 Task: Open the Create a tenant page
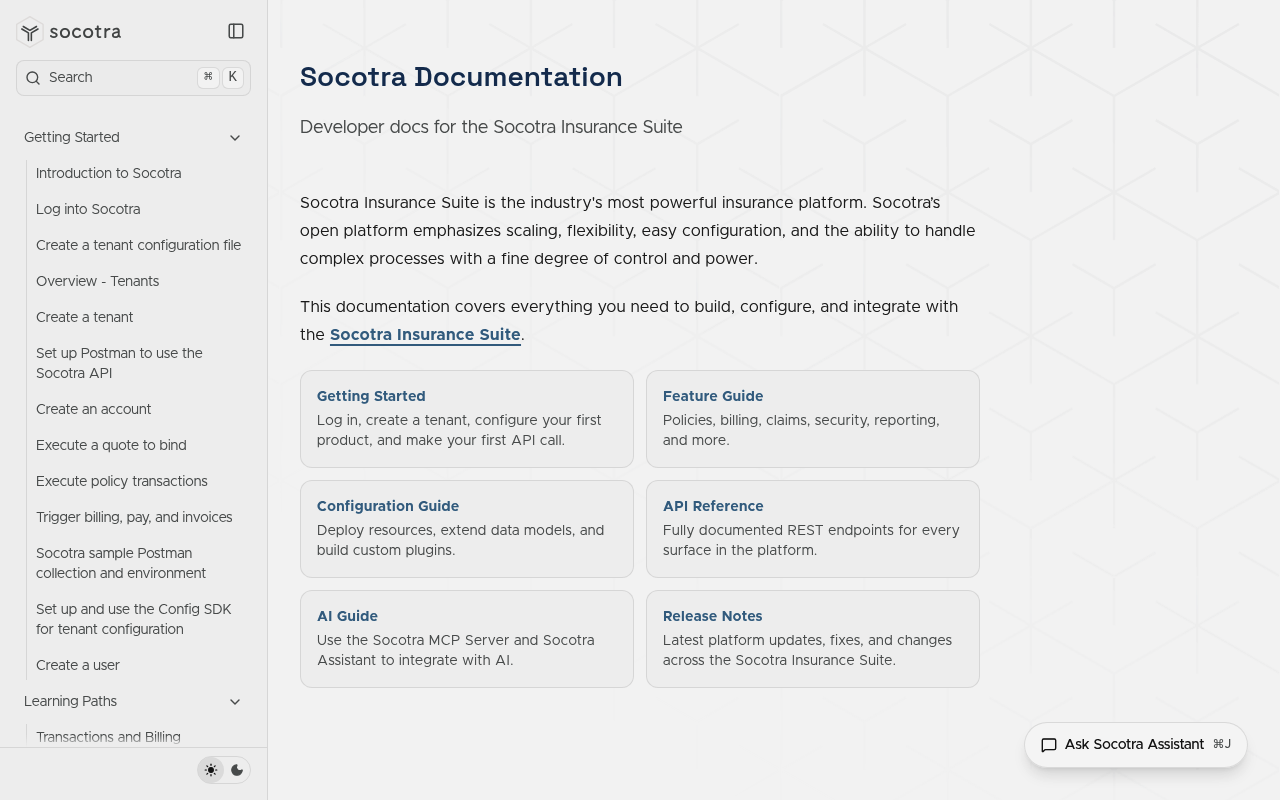(85, 317)
